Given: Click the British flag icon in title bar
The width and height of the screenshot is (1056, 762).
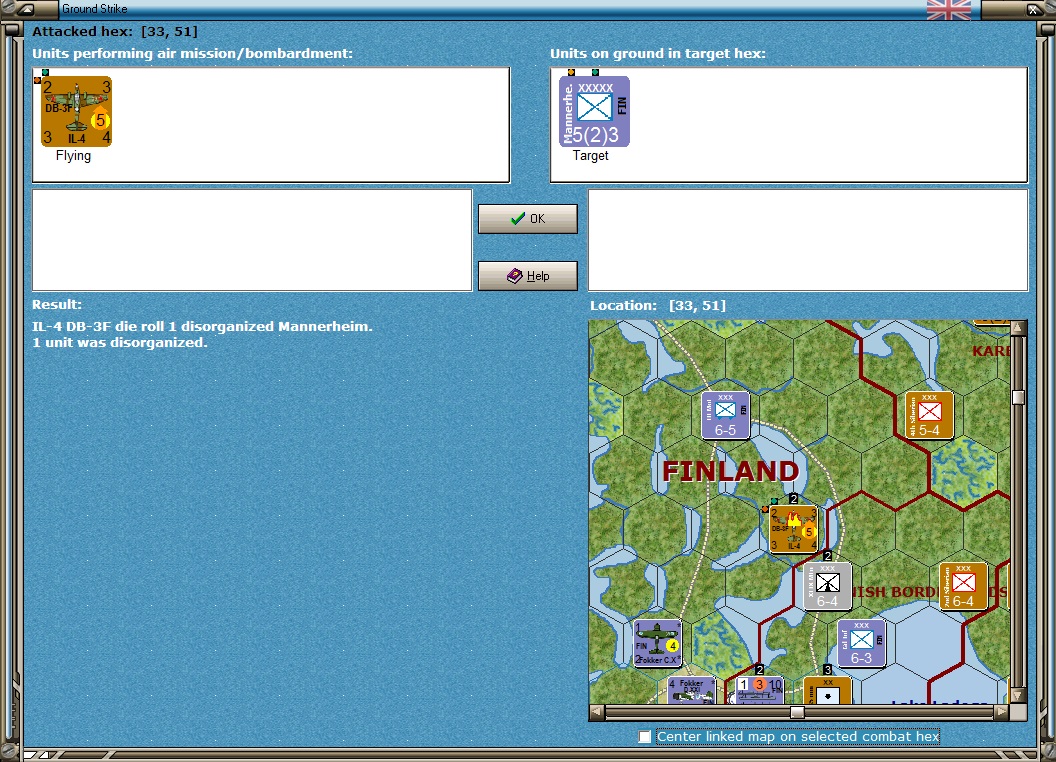Looking at the screenshot, I should [x=949, y=9].
